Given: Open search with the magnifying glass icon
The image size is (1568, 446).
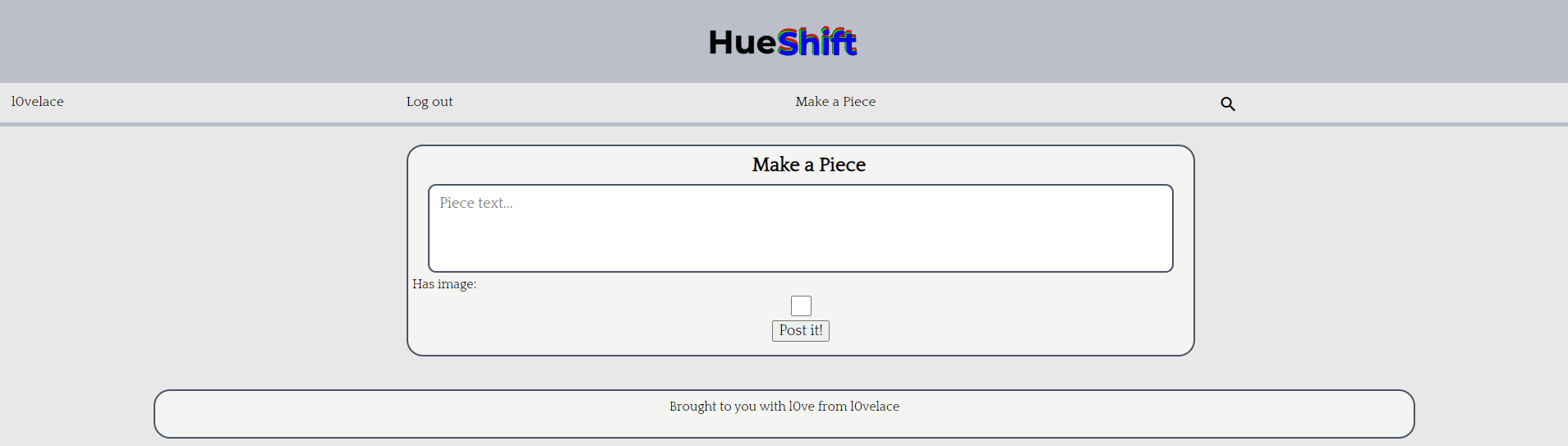Looking at the screenshot, I should pyautogui.click(x=1227, y=103).
